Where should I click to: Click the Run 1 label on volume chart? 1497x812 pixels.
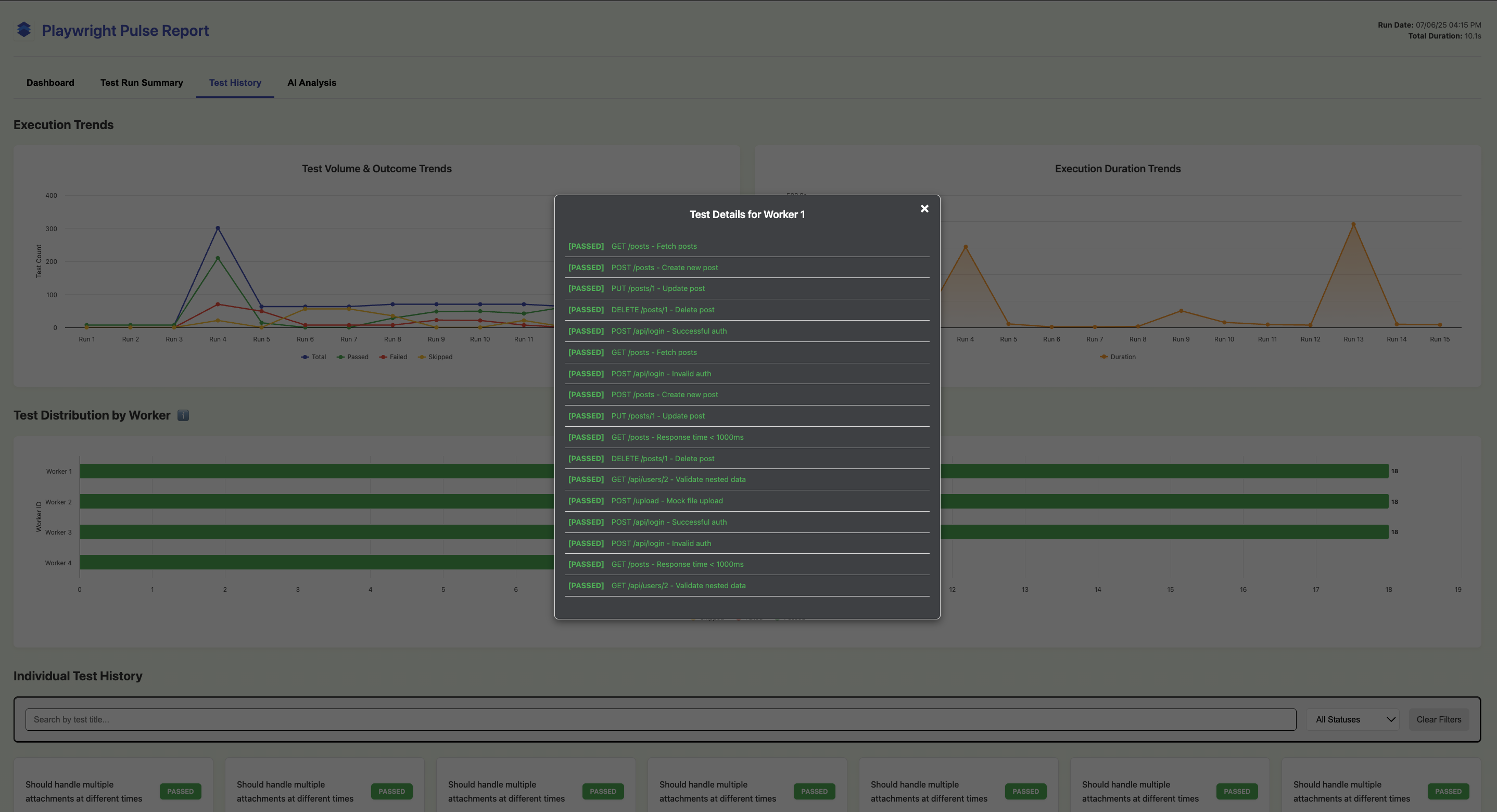click(x=86, y=339)
